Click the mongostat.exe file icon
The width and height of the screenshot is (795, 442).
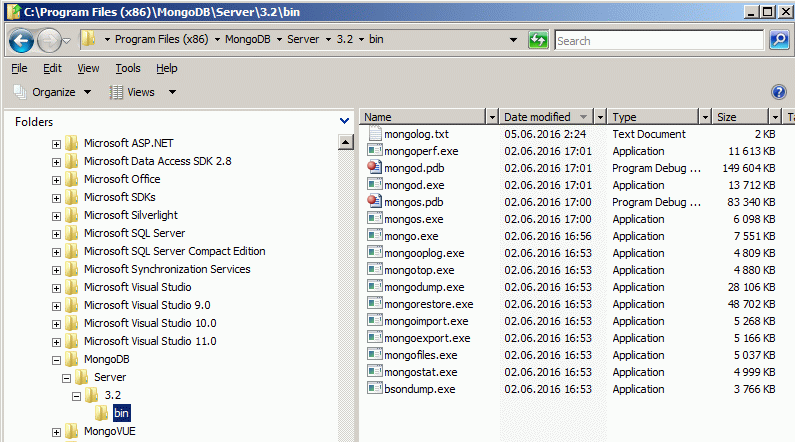pyautogui.click(x=375, y=372)
